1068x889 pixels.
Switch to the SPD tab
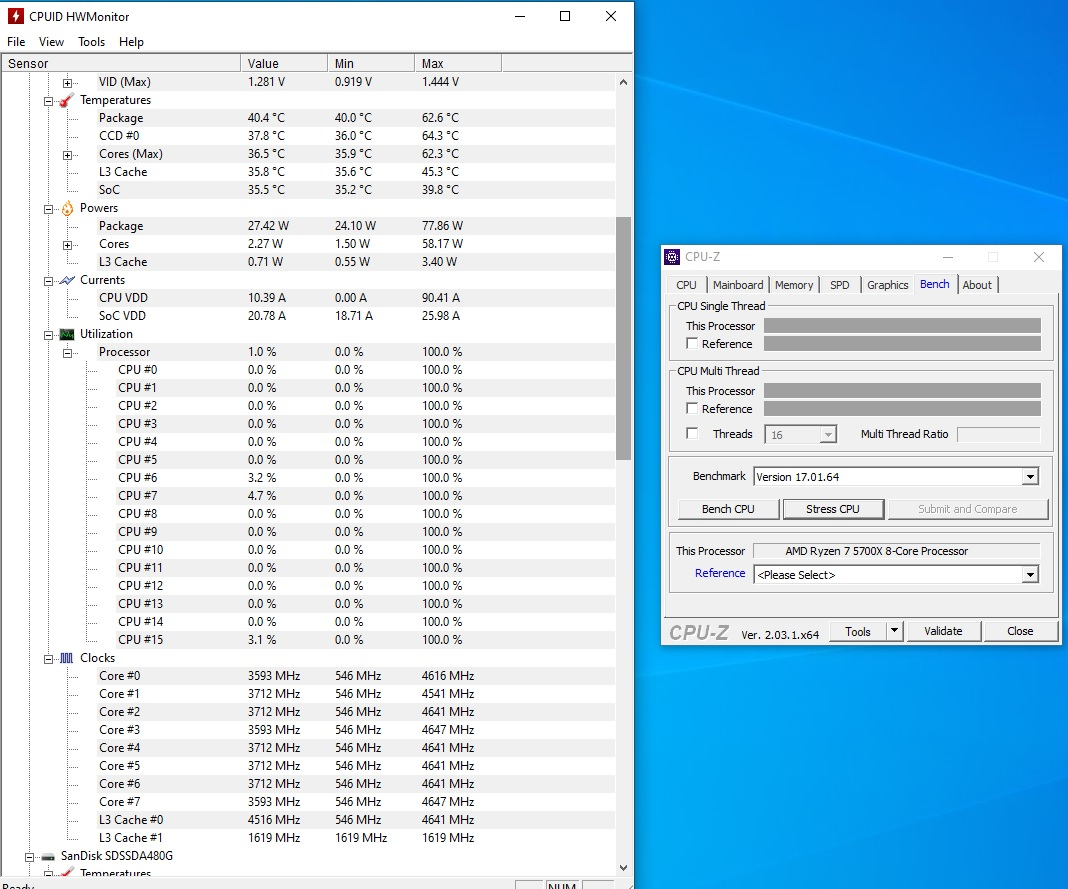[839, 285]
